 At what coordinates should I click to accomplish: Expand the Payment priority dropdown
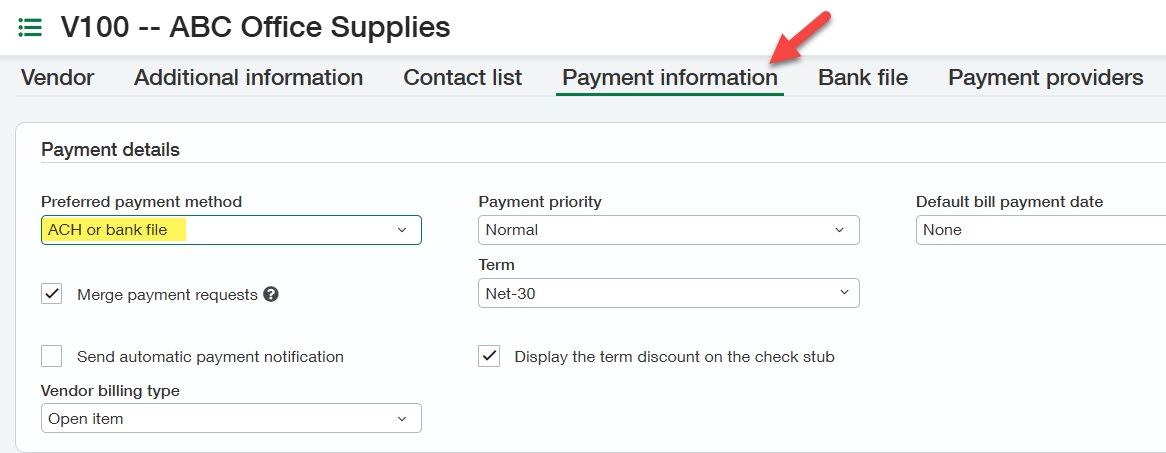pos(668,230)
